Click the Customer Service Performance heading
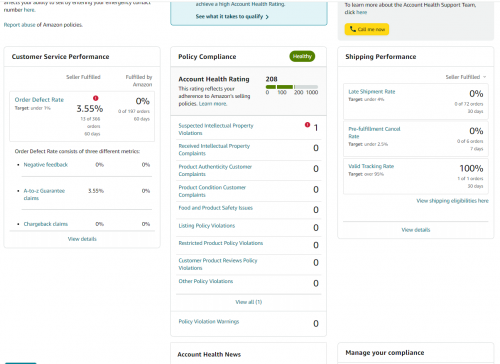 click(x=60, y=57)
